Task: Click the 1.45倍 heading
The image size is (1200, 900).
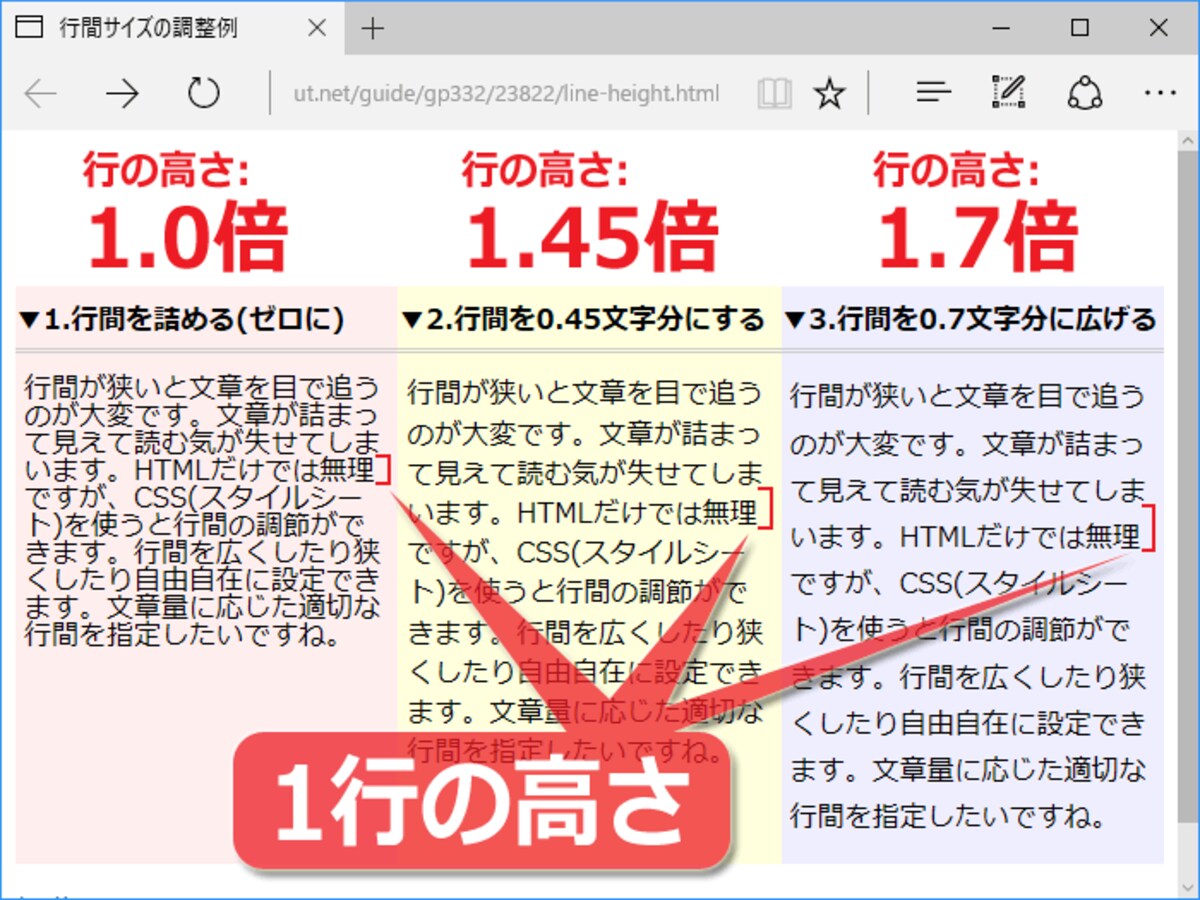Action: [x=592, y=238]
